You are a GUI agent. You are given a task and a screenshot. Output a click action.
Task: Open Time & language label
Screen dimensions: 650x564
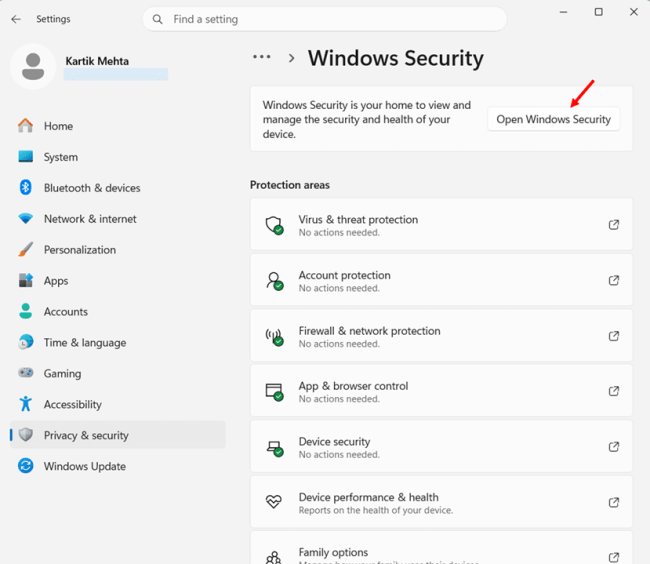pos(85,343)
